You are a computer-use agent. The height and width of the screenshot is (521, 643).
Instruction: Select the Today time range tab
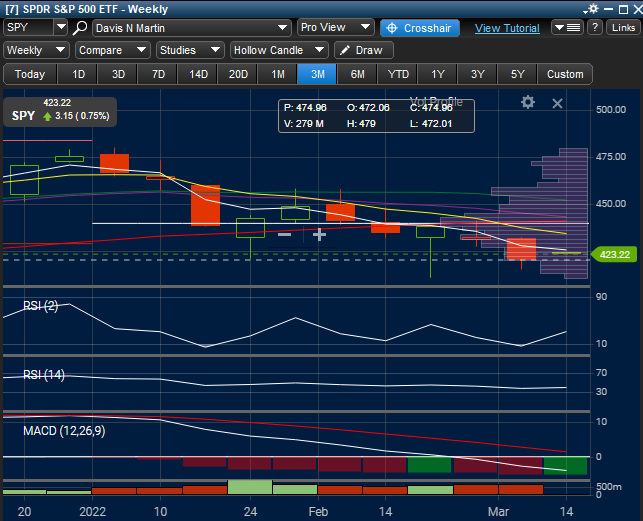point(30,74)
